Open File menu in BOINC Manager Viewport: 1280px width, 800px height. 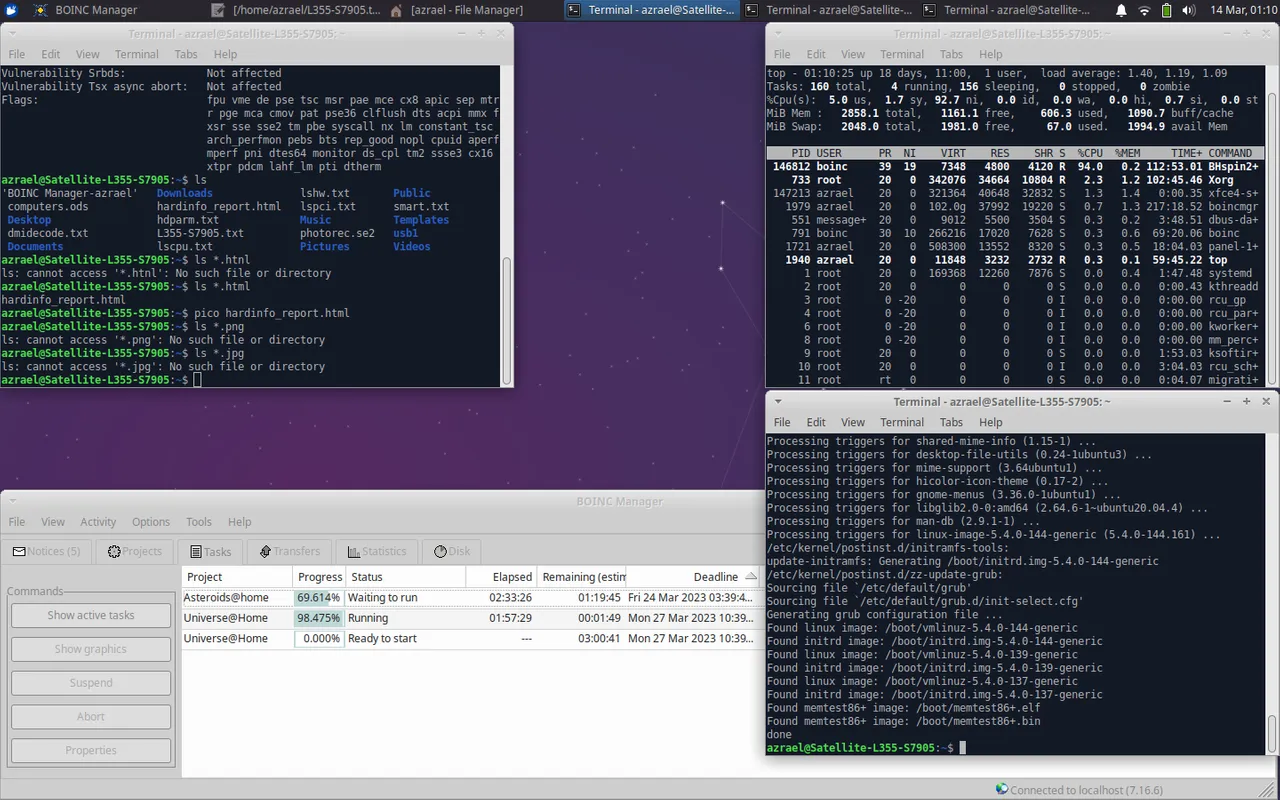pos(17,522)
